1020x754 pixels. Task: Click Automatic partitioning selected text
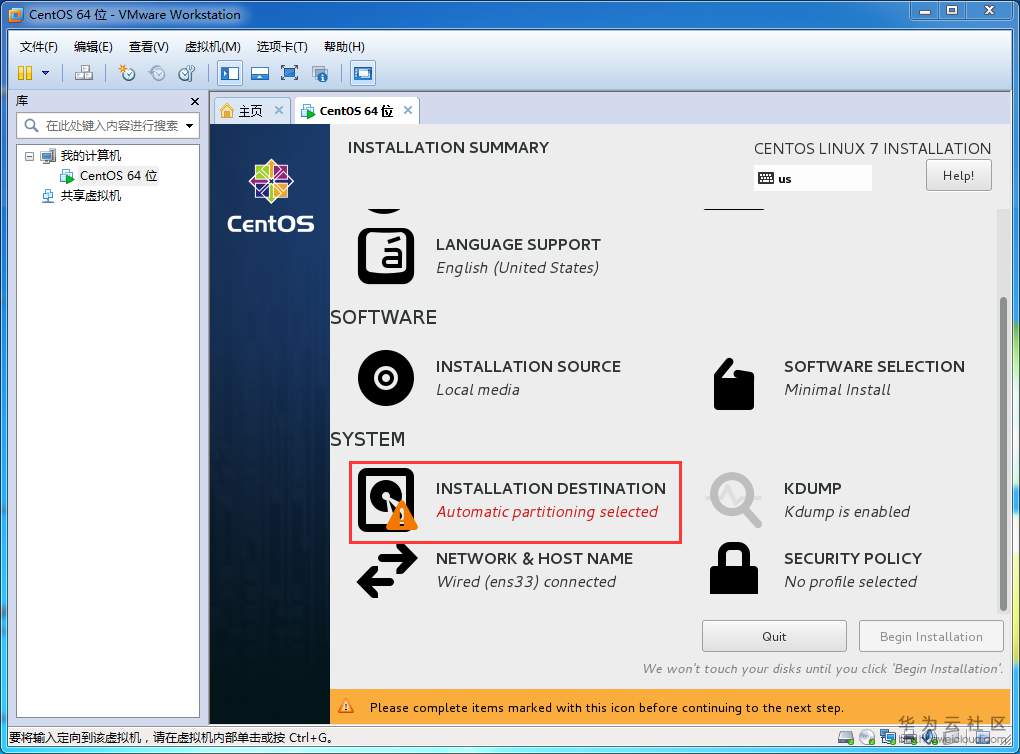(547, 512)
